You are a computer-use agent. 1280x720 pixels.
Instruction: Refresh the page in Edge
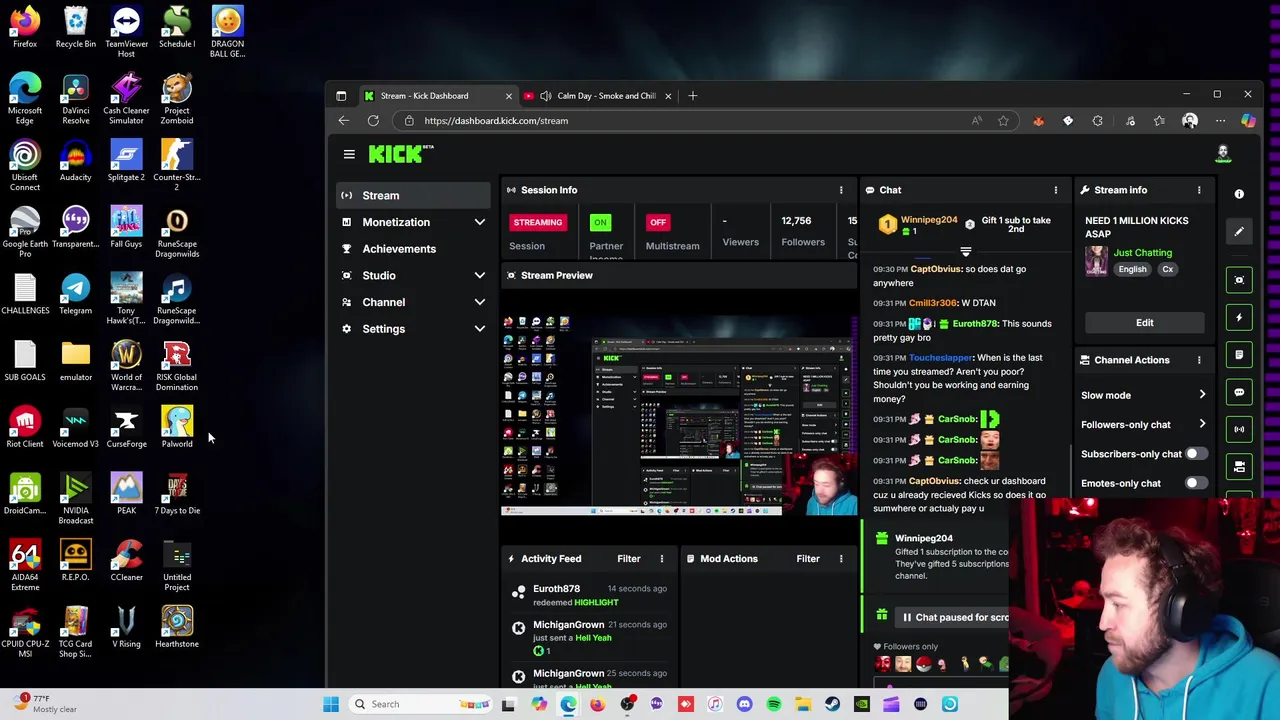(373, 121)
